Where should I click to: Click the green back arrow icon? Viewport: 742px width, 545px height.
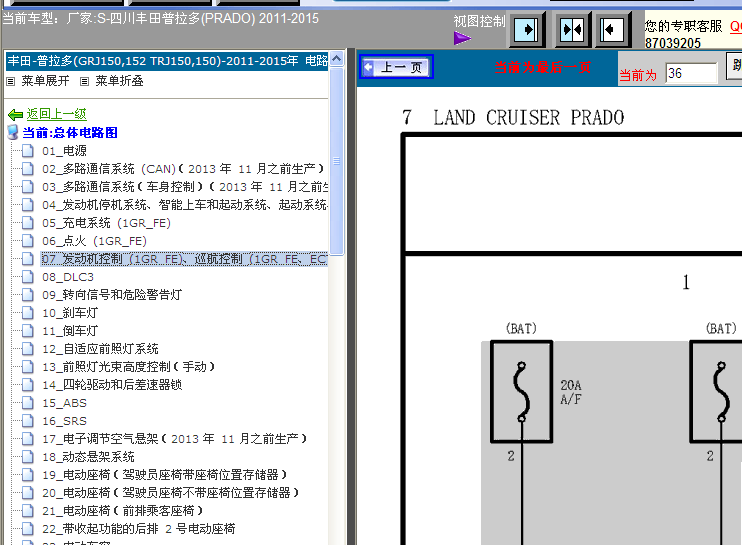(x=16, y=114)
